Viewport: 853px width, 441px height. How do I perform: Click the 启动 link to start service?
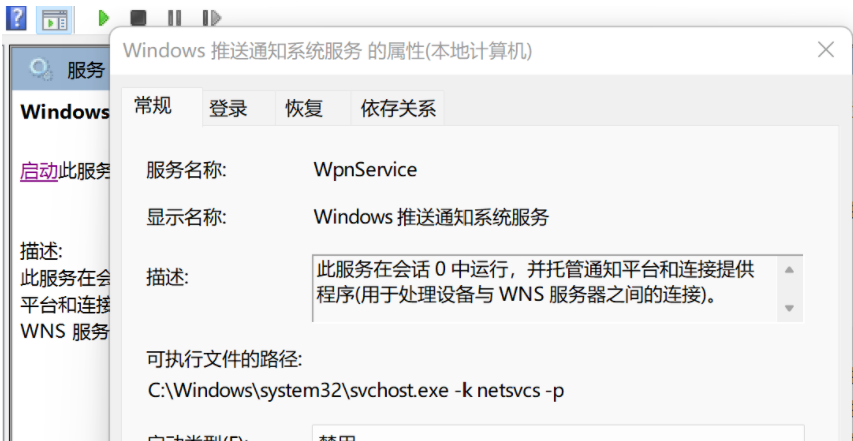[x=39, y=171]
